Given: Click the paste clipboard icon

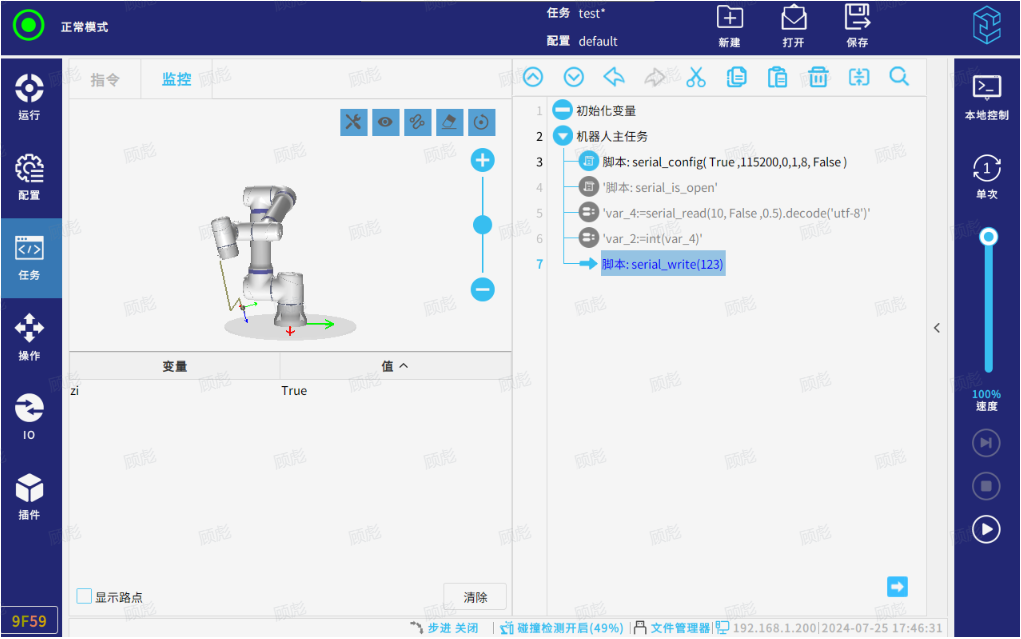Looking at the screenshot, I should (x=777, y=77).
